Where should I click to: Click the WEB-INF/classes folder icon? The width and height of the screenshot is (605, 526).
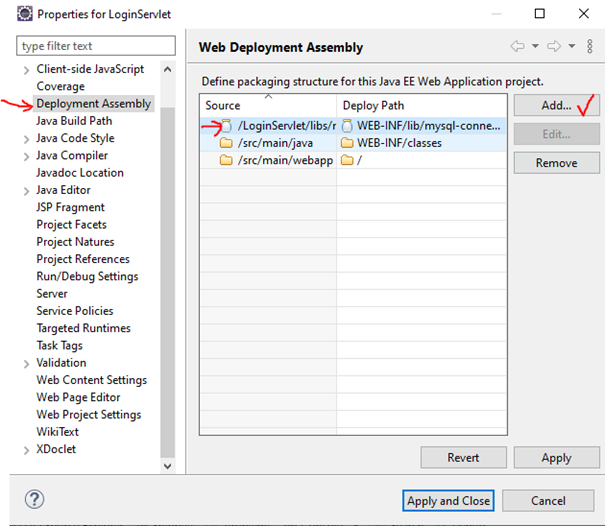point(348,143)
